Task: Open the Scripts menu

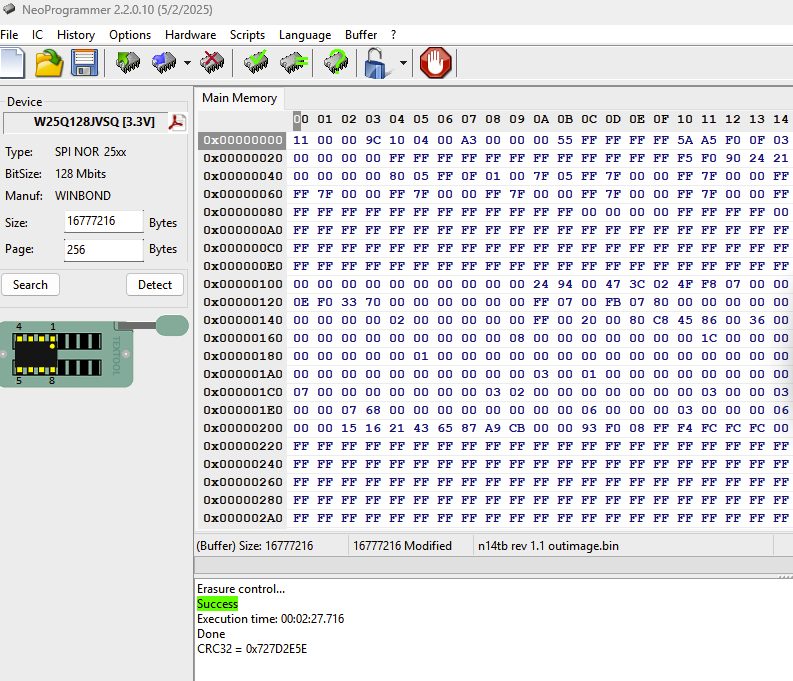Action: 247,35
